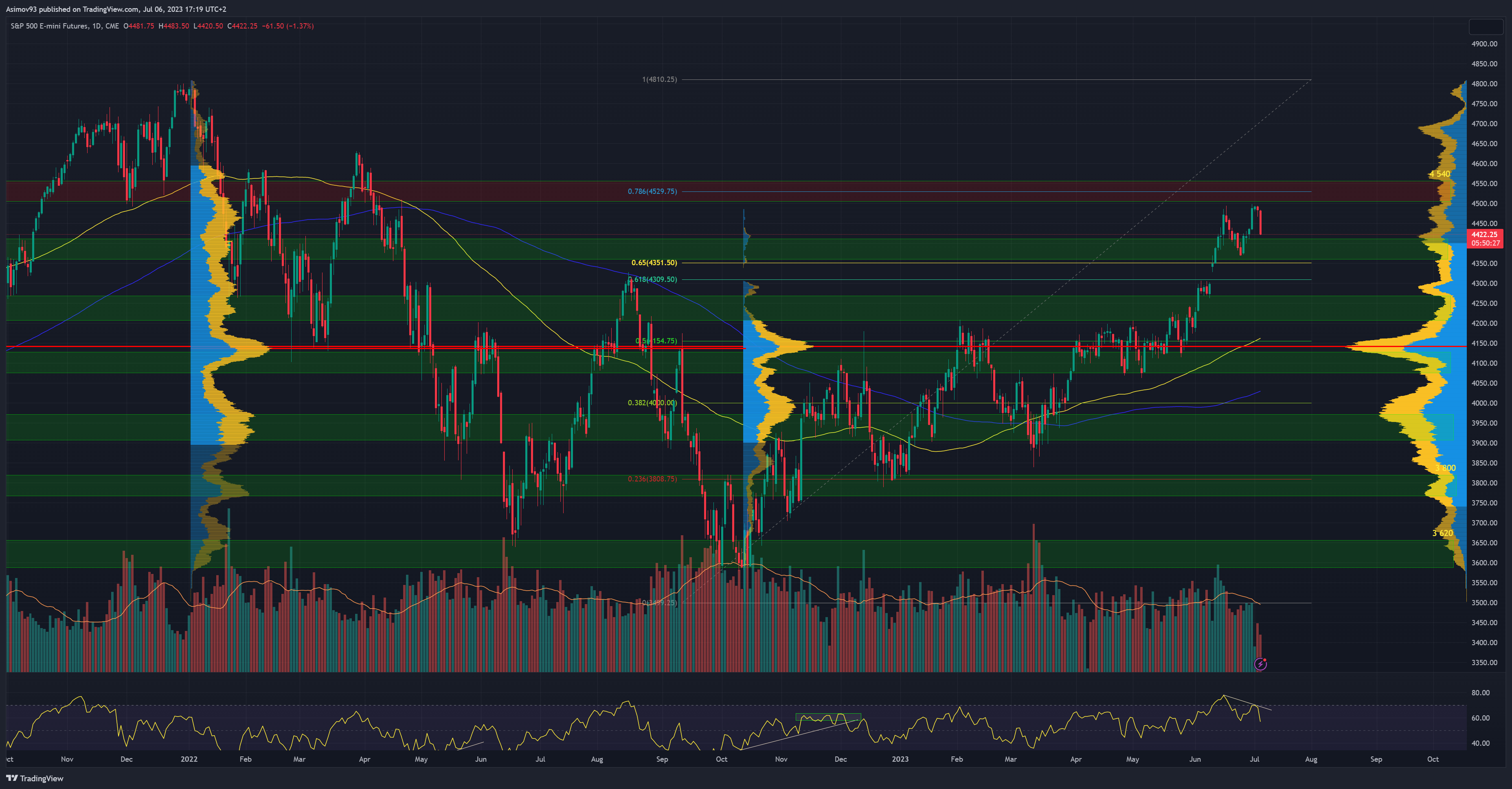Viewport: 1512px width, 789px height.
Task: Click the purple lightning event icon
Action: (x=1260, y=664)
